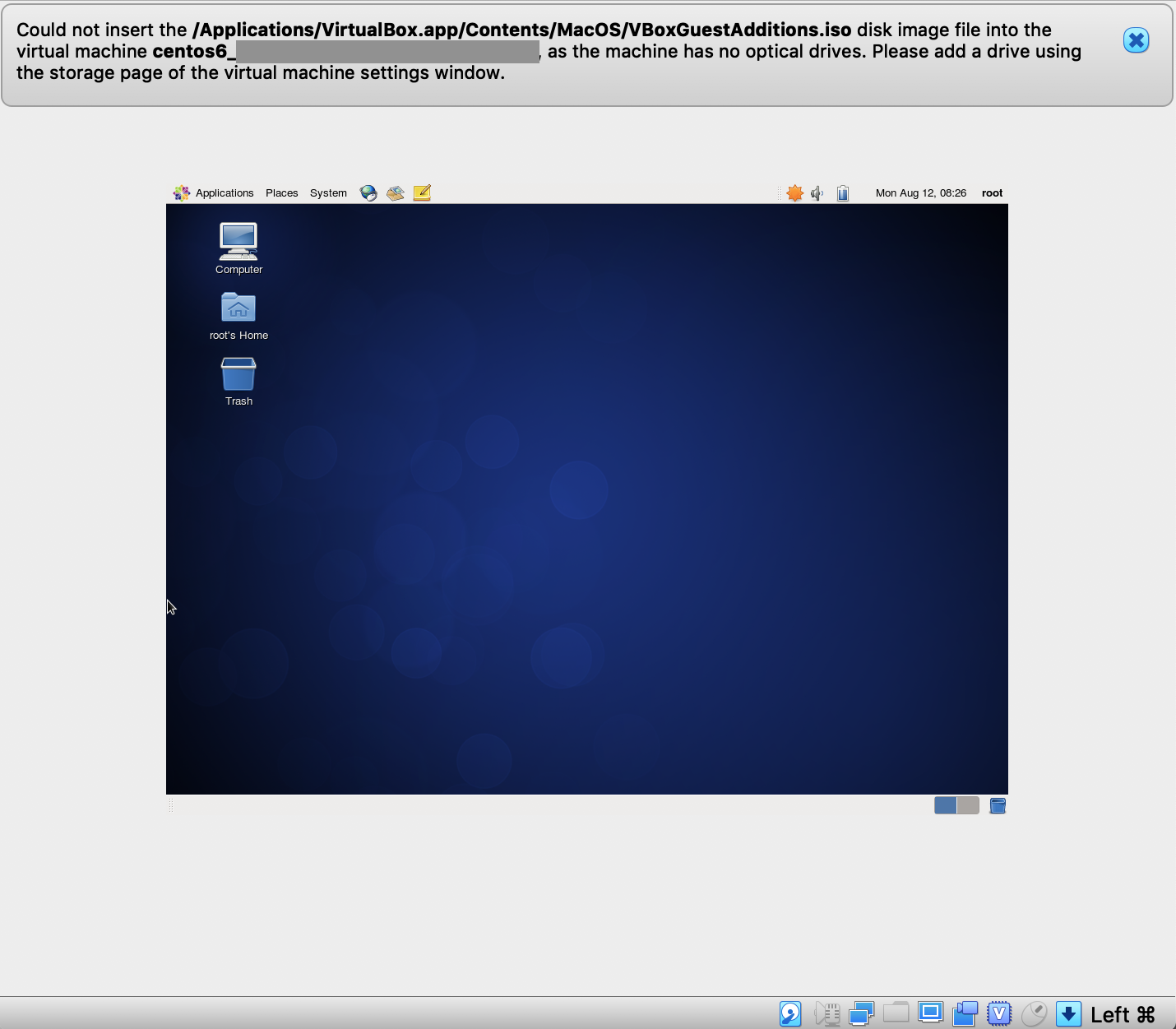1176x1029 pixels.
Task: Click the video capture recording icon
Action: 965,1013
